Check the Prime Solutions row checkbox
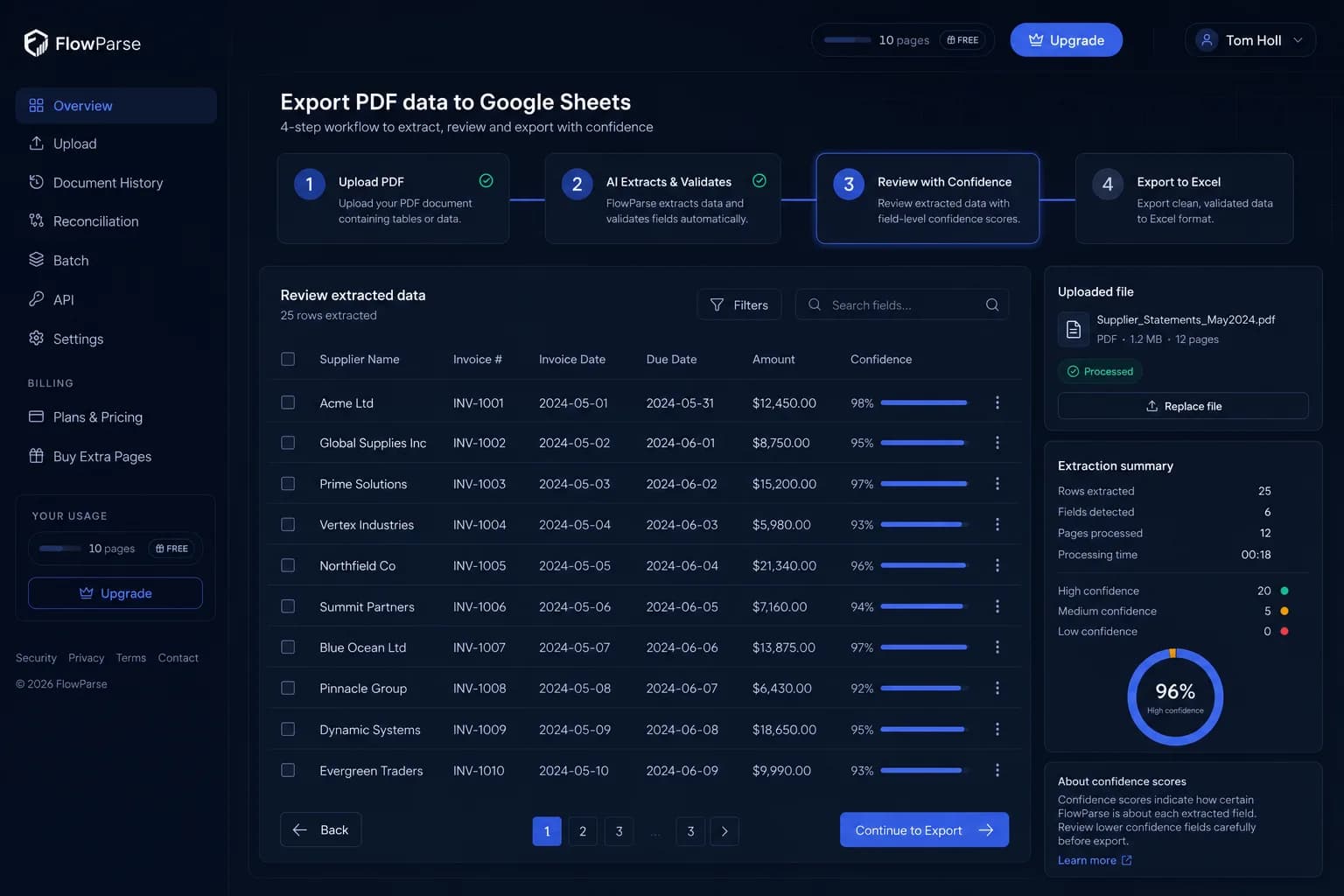Screen dimensions: 1344x896 pyautogui.click(x=288, y=484)
